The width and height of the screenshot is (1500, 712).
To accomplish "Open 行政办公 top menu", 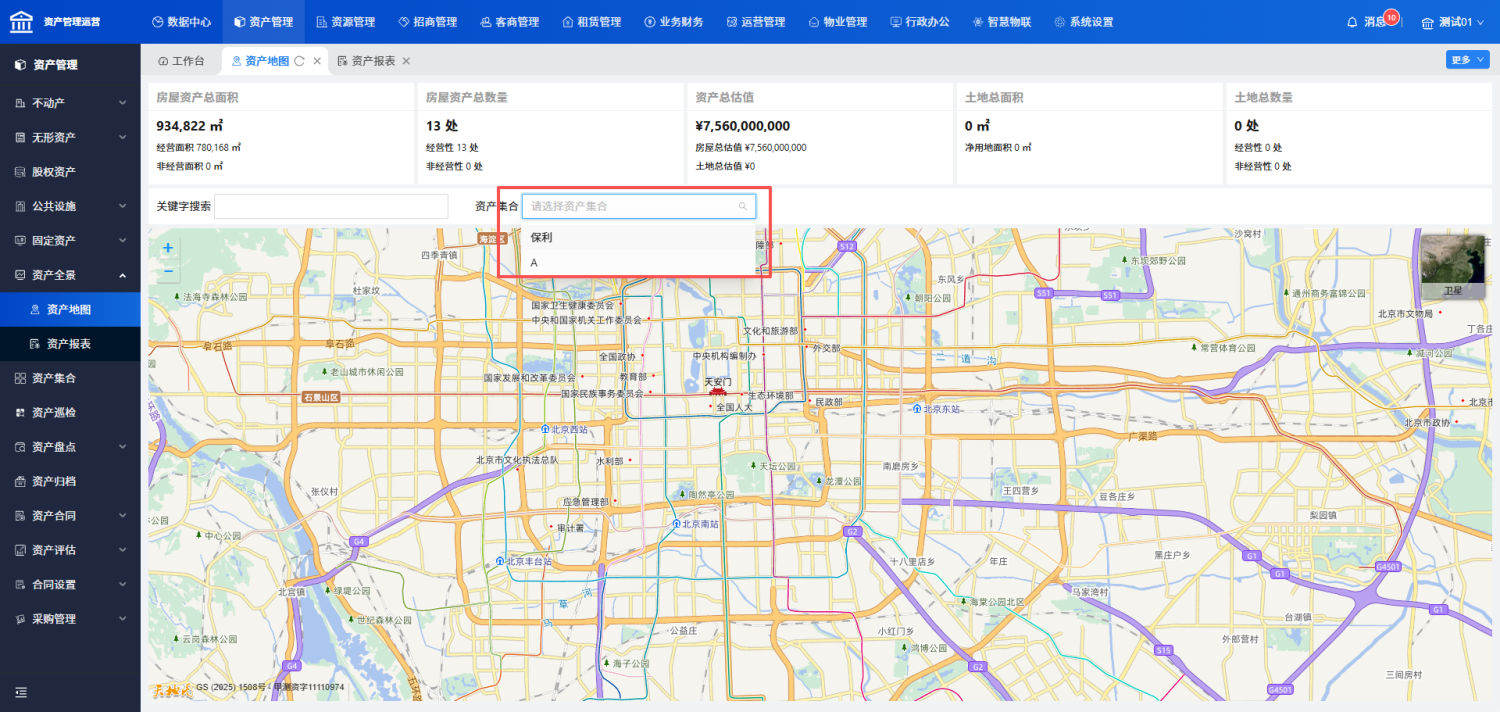I will coord(919,22).
